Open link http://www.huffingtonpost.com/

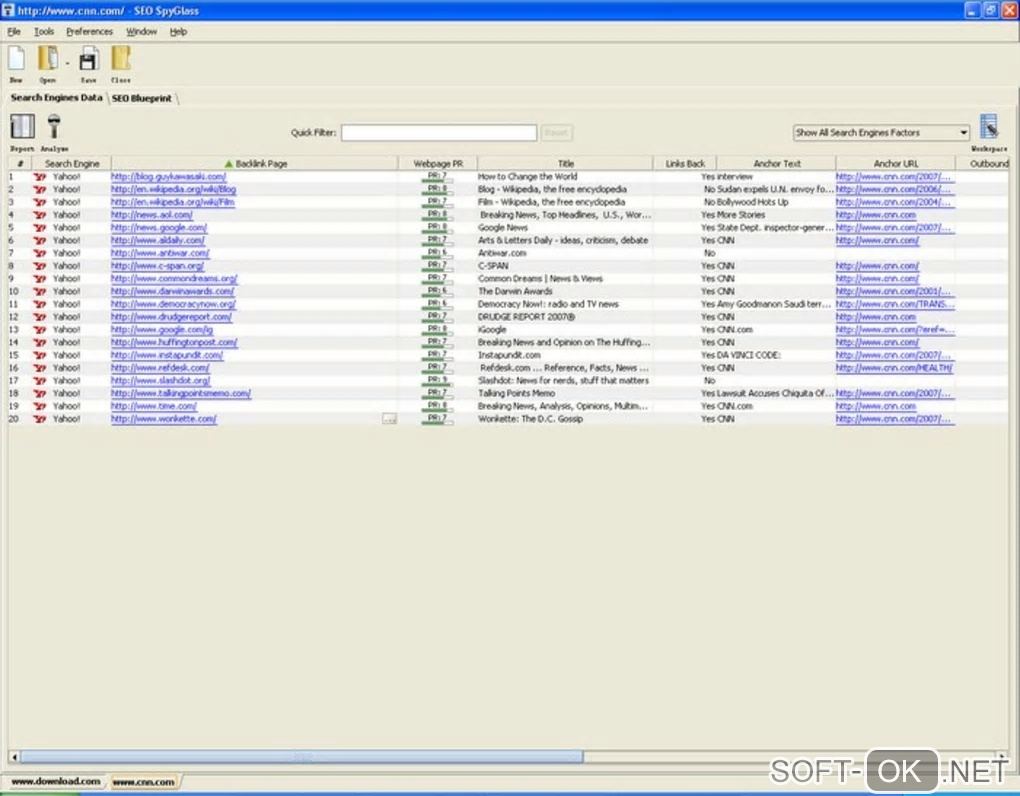click(174, 342)
